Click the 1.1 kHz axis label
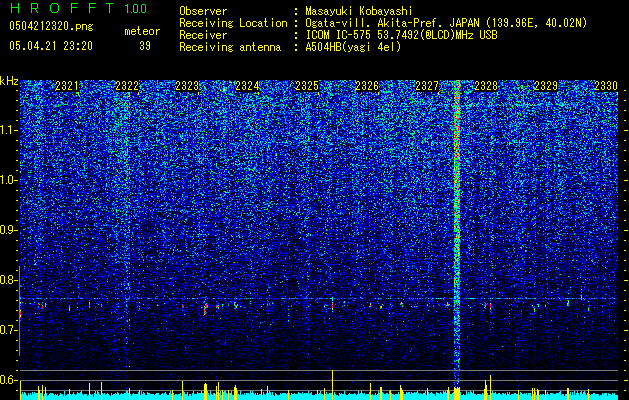The image size is (629, 400). (x=9, y=130)
